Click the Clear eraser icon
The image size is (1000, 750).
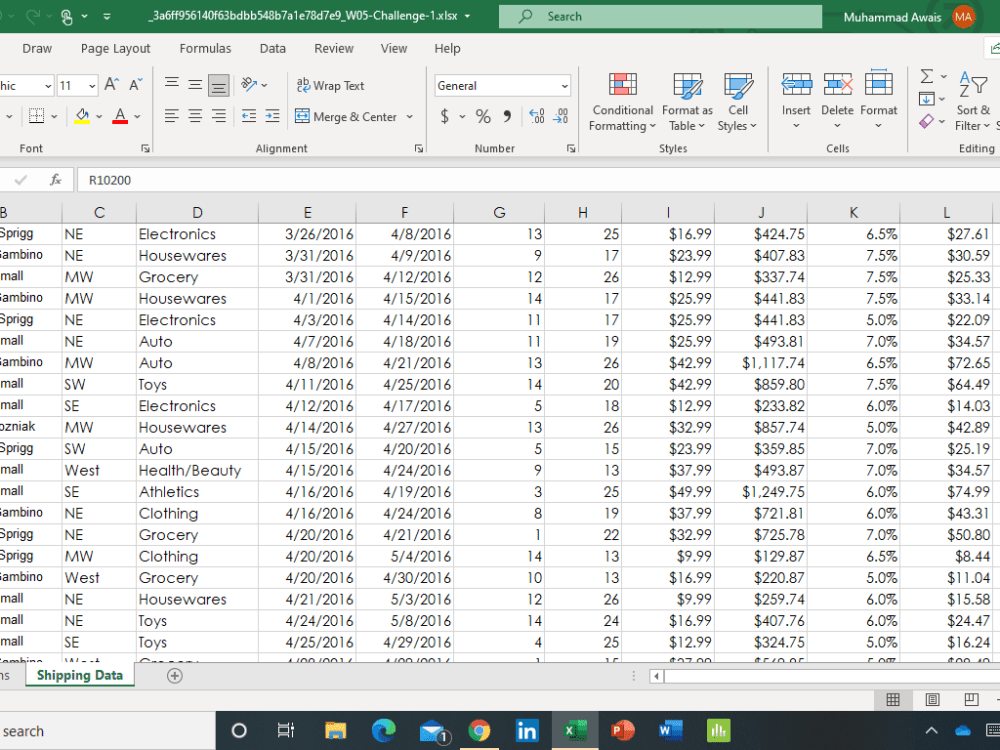(x=927, y=121)
